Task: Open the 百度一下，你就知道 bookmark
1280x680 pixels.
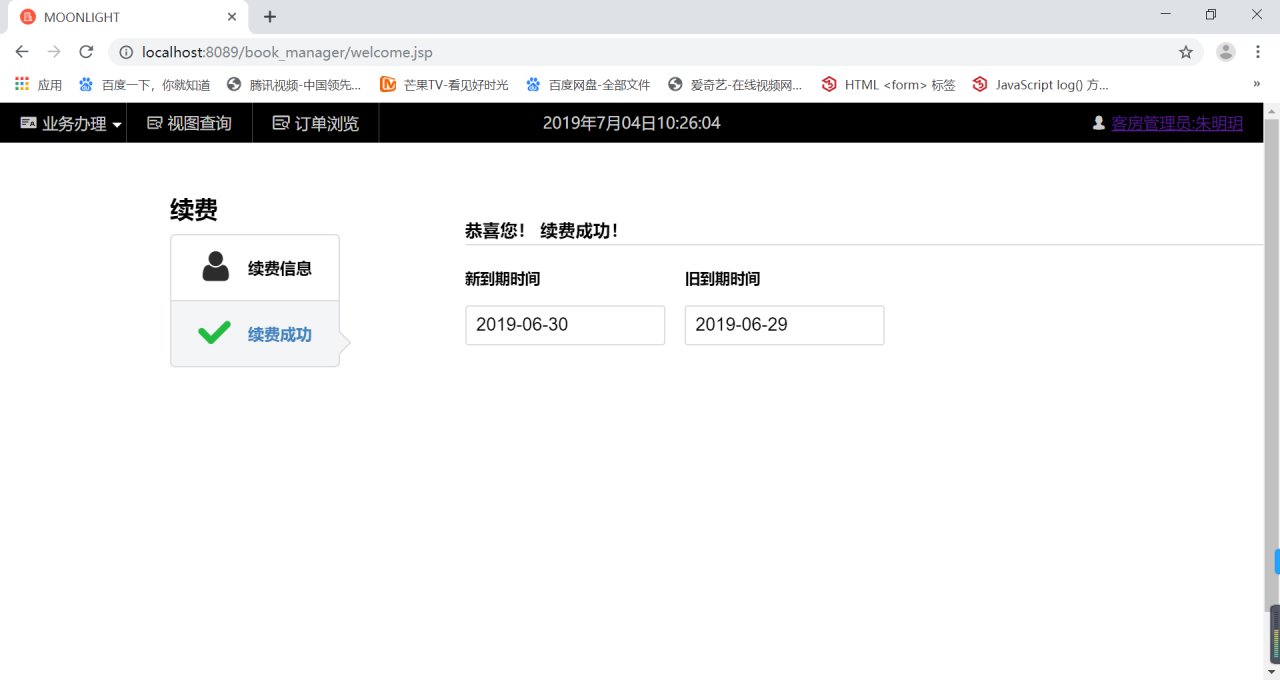Action: [145, 85]
